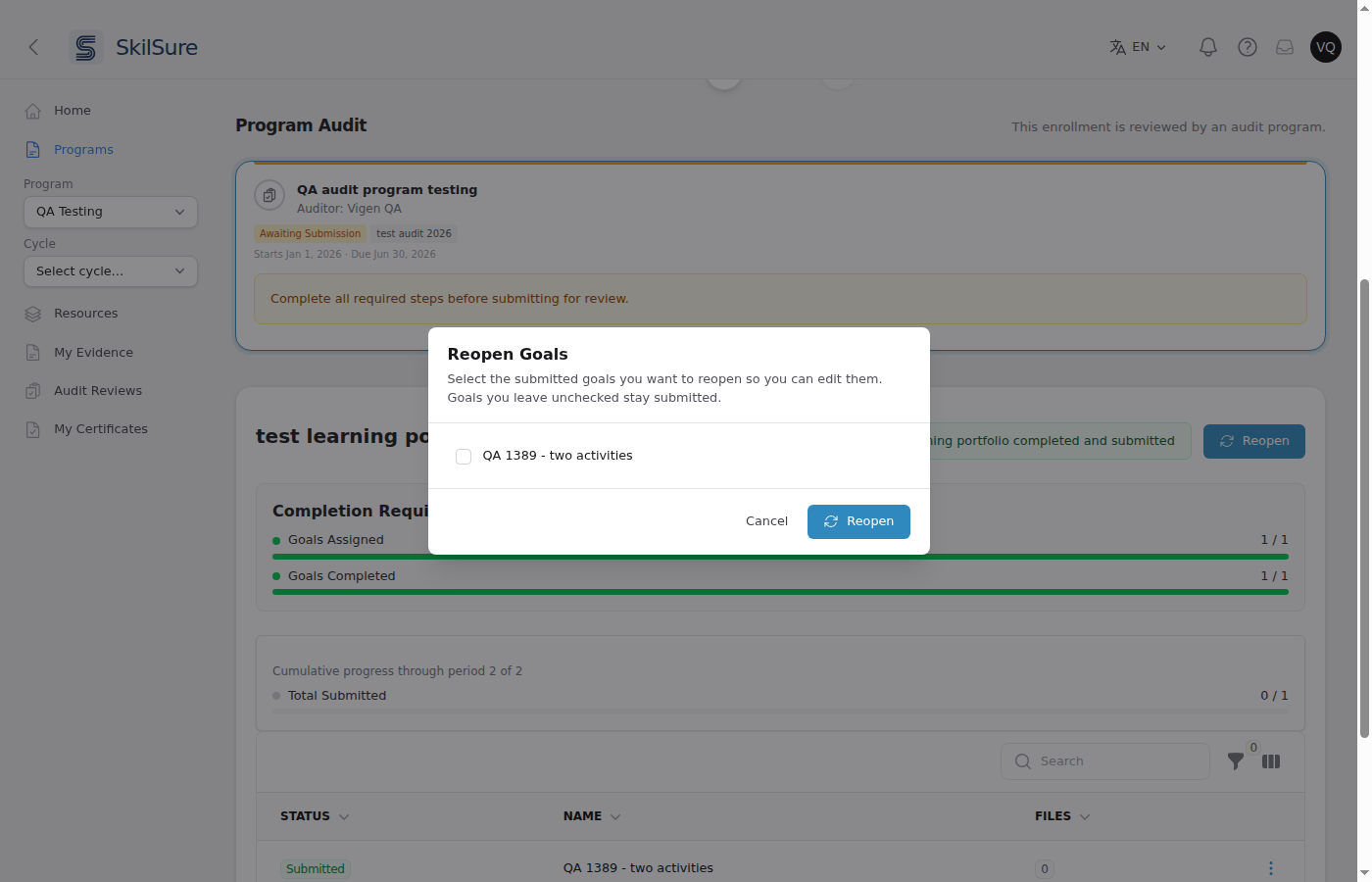Click the Audit Reviews icon
Image resolution: width=1372 pixels, height=882 pixels.
[x=33, y=391]
